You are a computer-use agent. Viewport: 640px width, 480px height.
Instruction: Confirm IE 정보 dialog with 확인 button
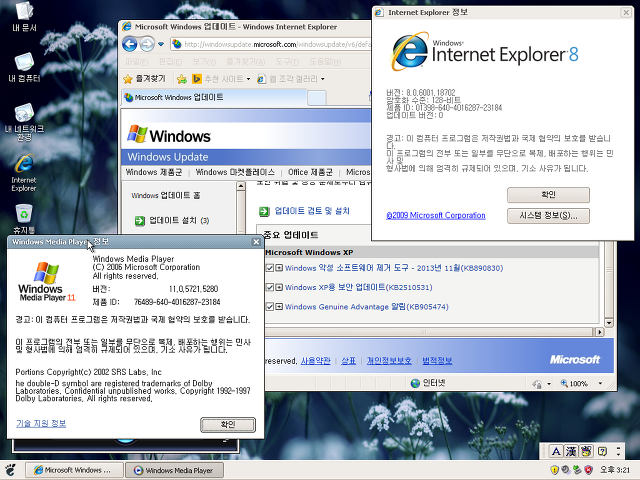click(x=548, y=195)
